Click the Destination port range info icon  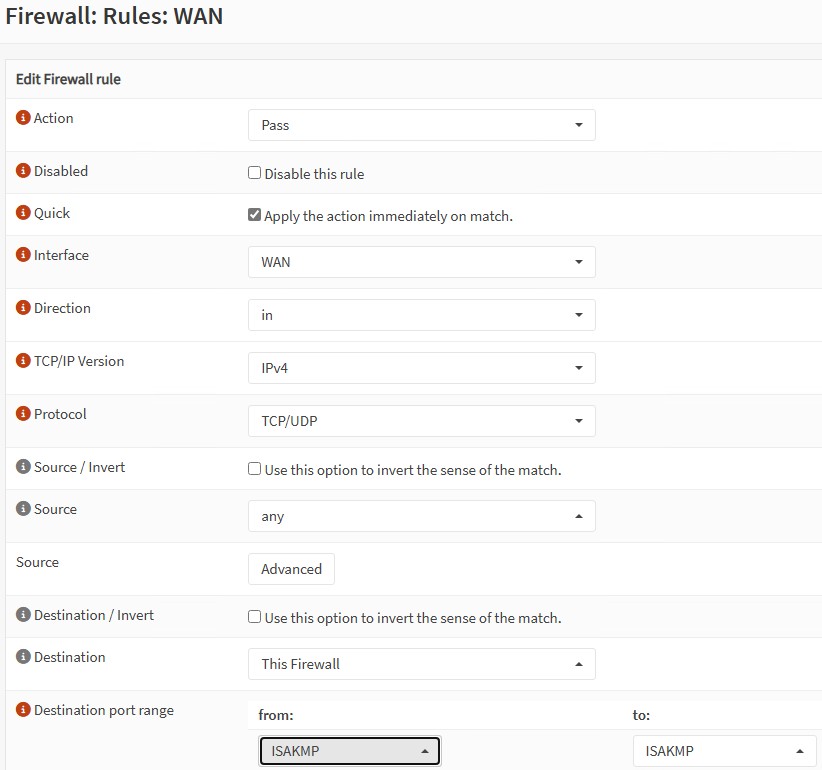(23, 710)
